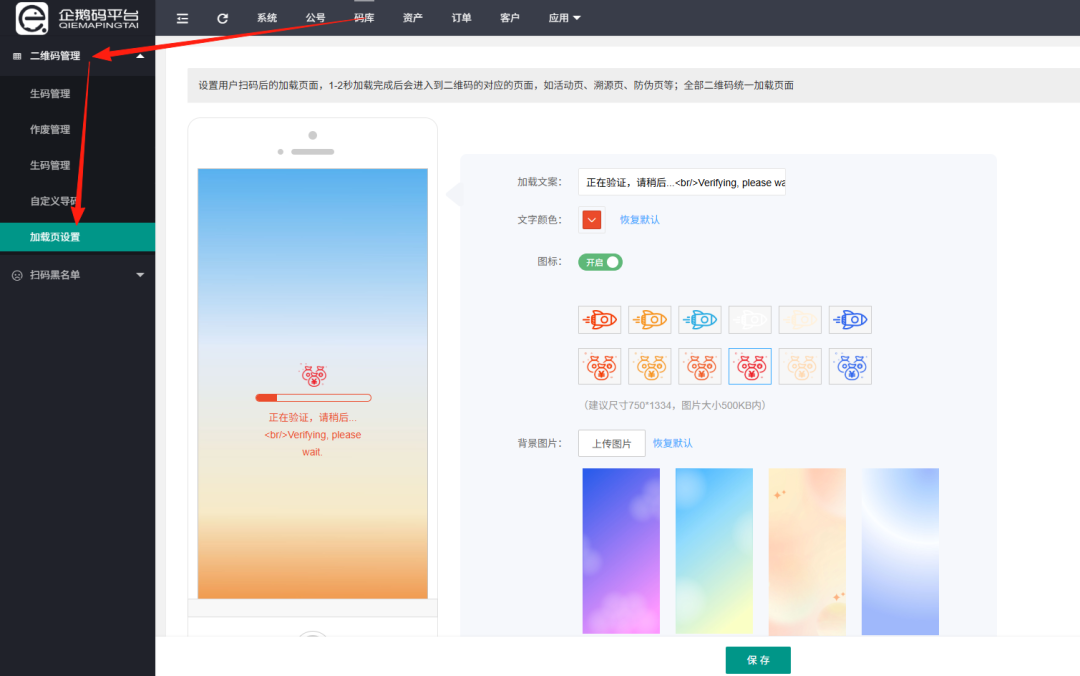This screenshot has width=1080, height=676.
Task: Select the teal rocket loading icon
Action: pos(699,319)
